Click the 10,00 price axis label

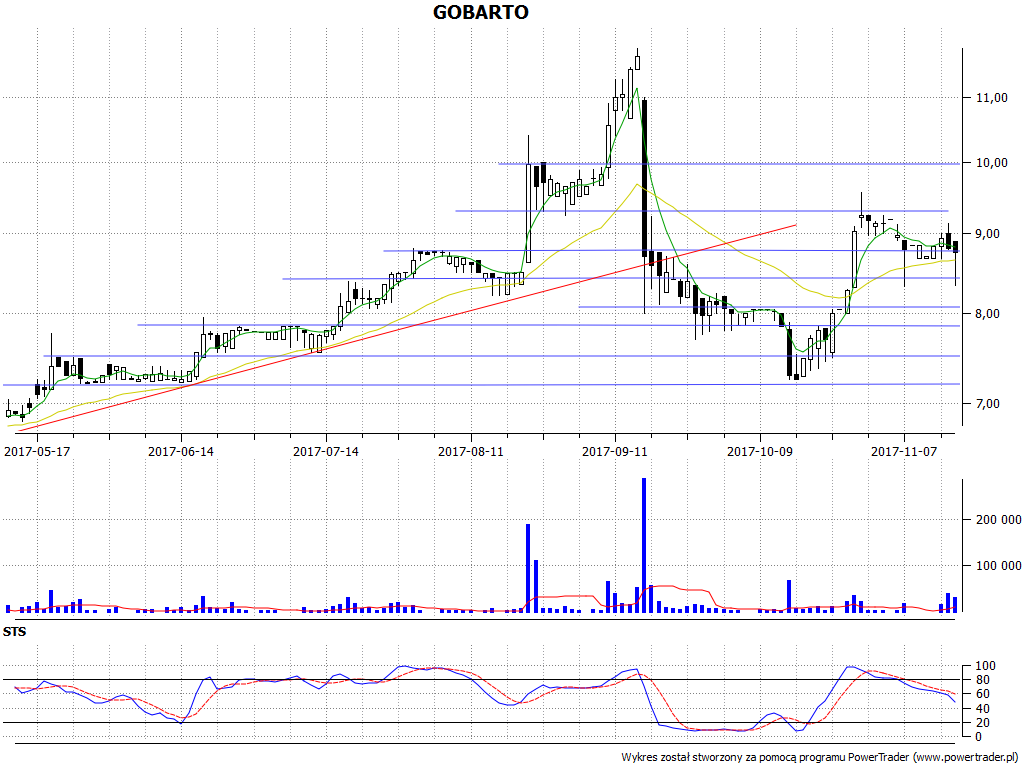click(x=991, y=163)
